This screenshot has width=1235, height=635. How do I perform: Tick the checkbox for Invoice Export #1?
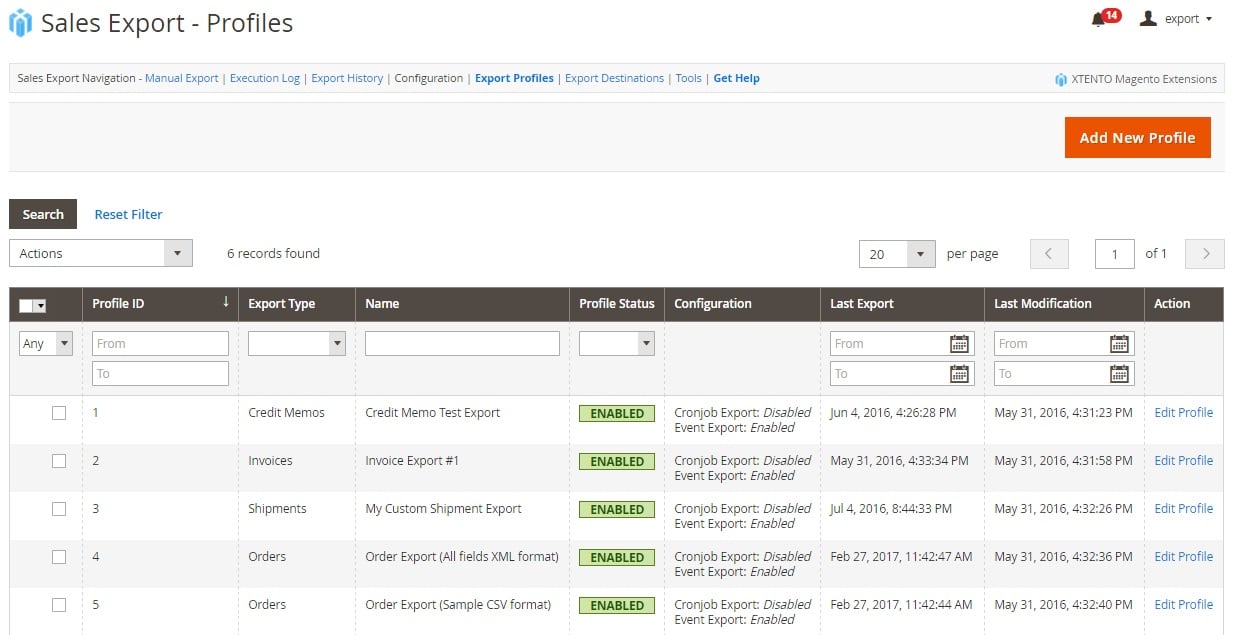[59, 461]
